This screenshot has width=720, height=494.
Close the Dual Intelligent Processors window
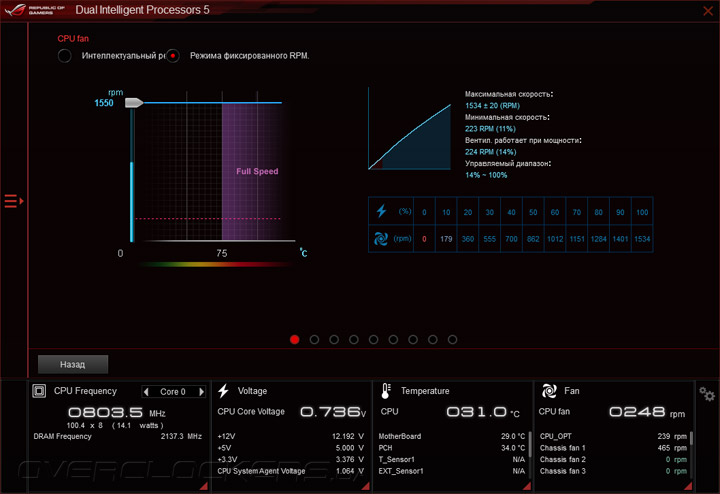coord(708,11)
